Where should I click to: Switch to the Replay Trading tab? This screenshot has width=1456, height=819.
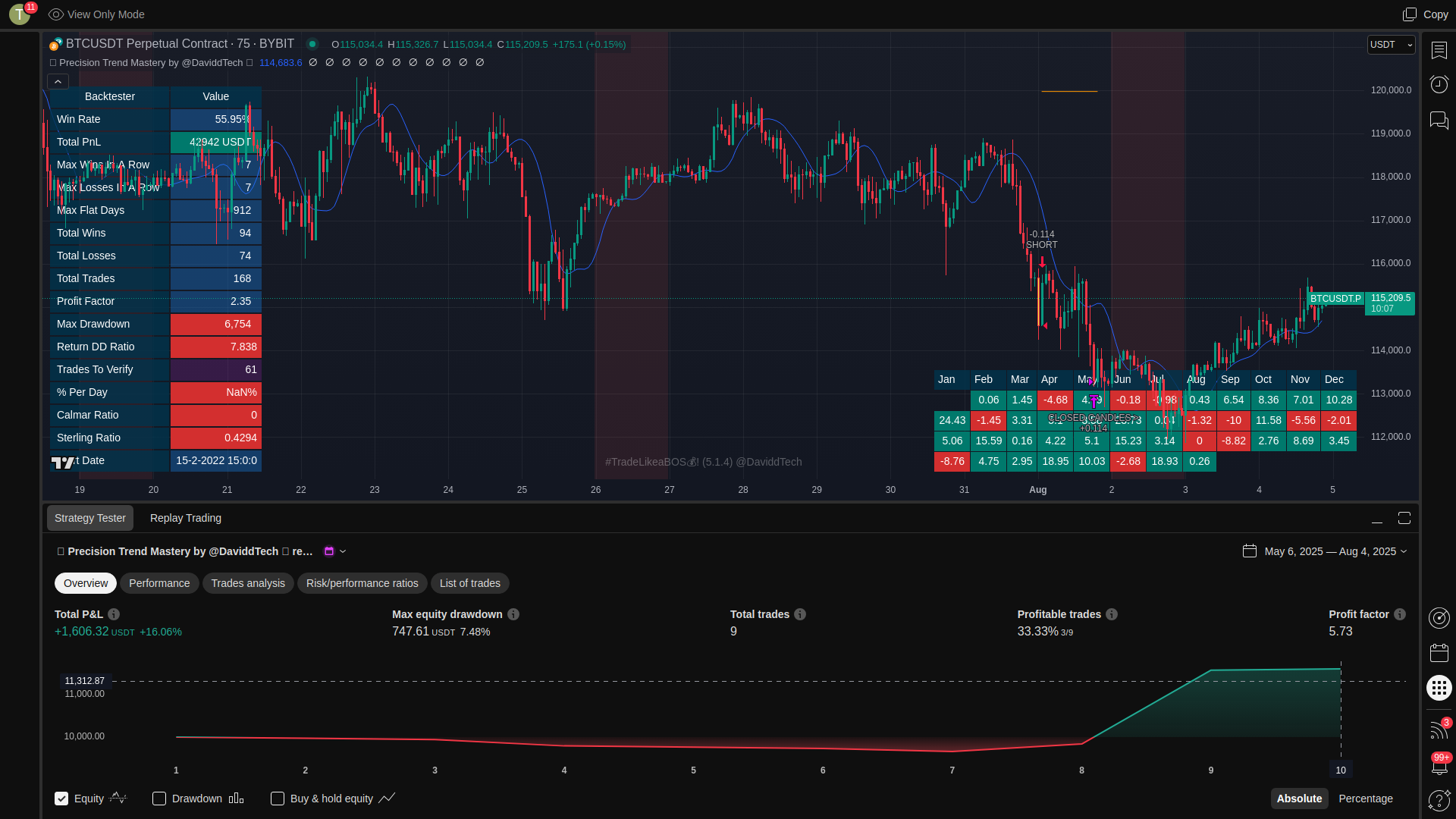pos(186,518)
